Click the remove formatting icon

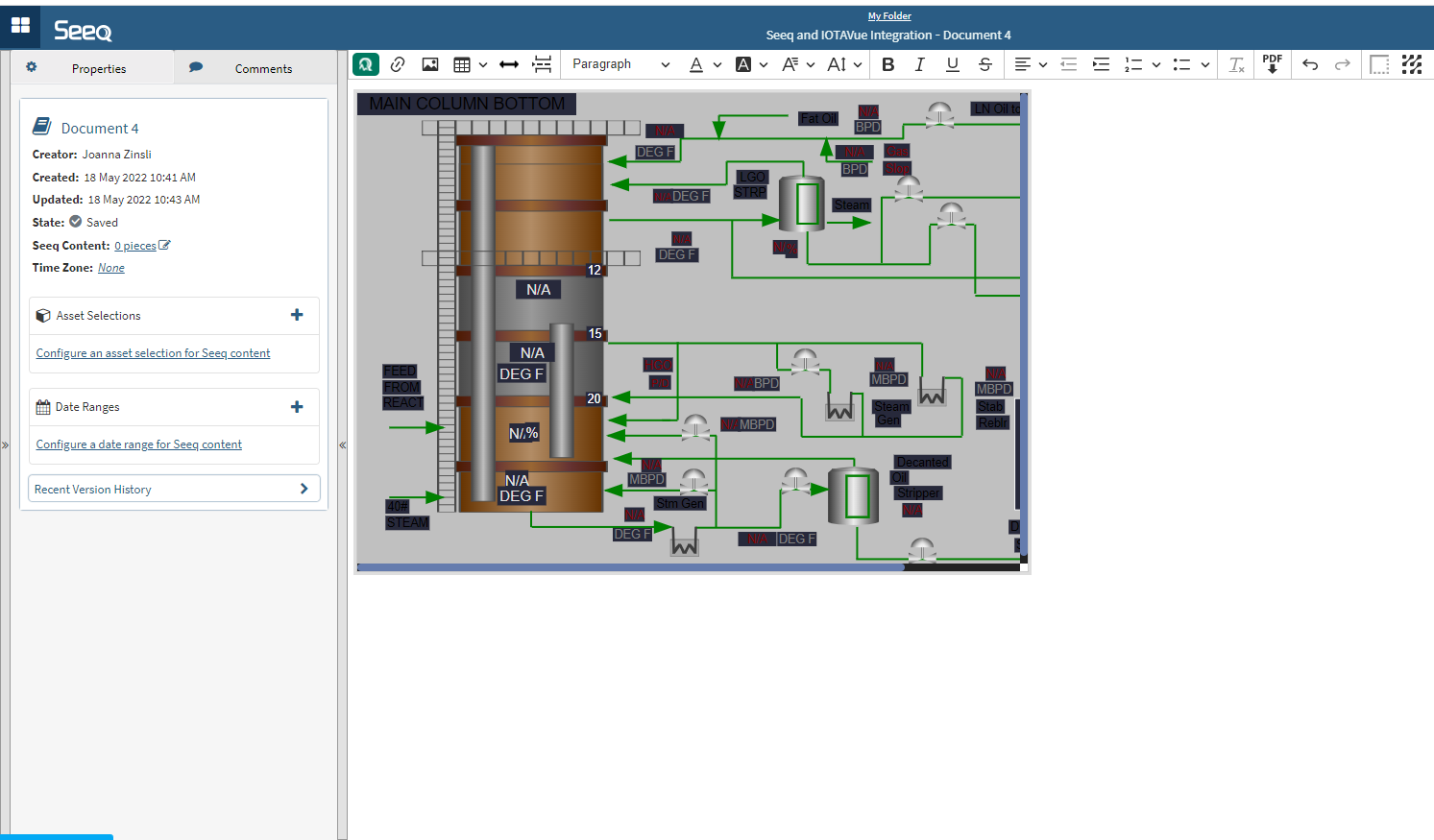(x=1236, y=64)
